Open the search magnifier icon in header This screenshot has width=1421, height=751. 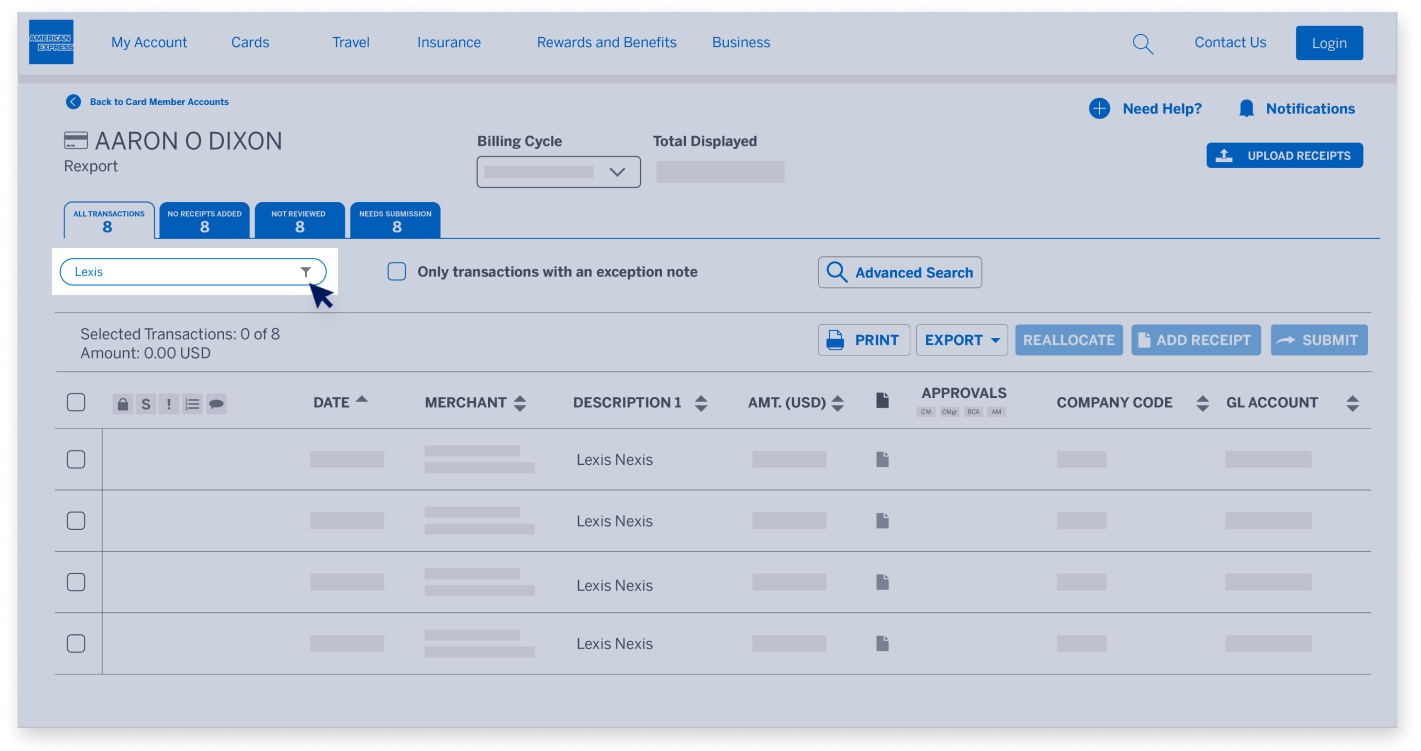[x=1142, y=44]
